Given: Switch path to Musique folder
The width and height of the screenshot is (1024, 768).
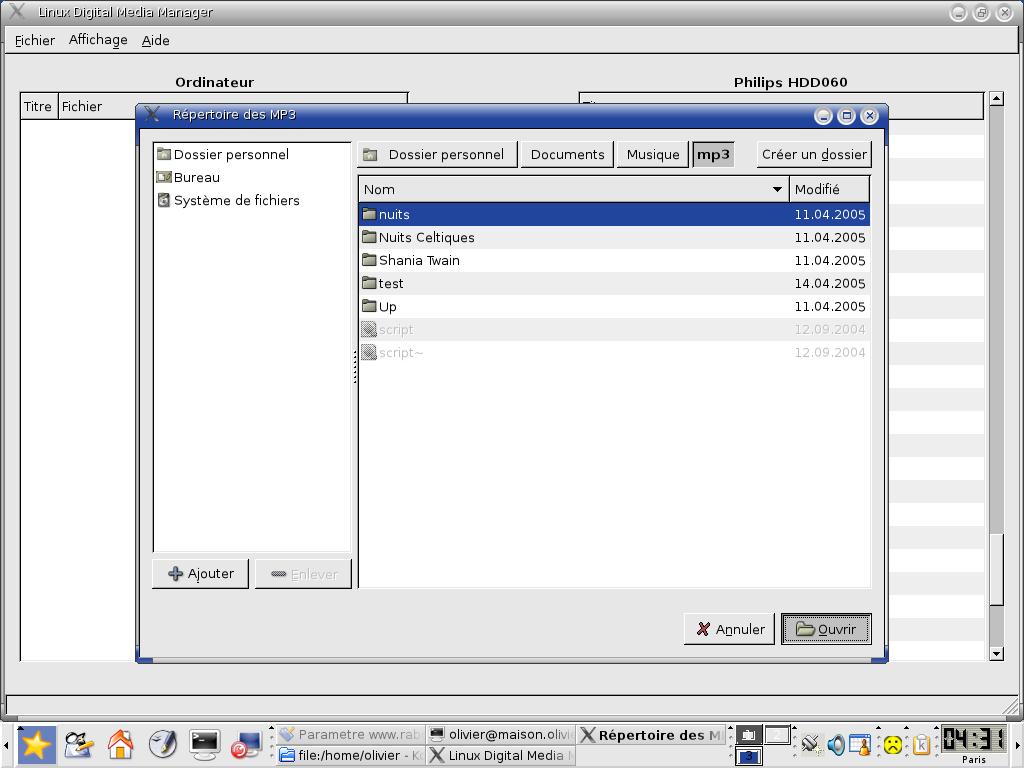Looking at the screenshot, I should point(653,154).
